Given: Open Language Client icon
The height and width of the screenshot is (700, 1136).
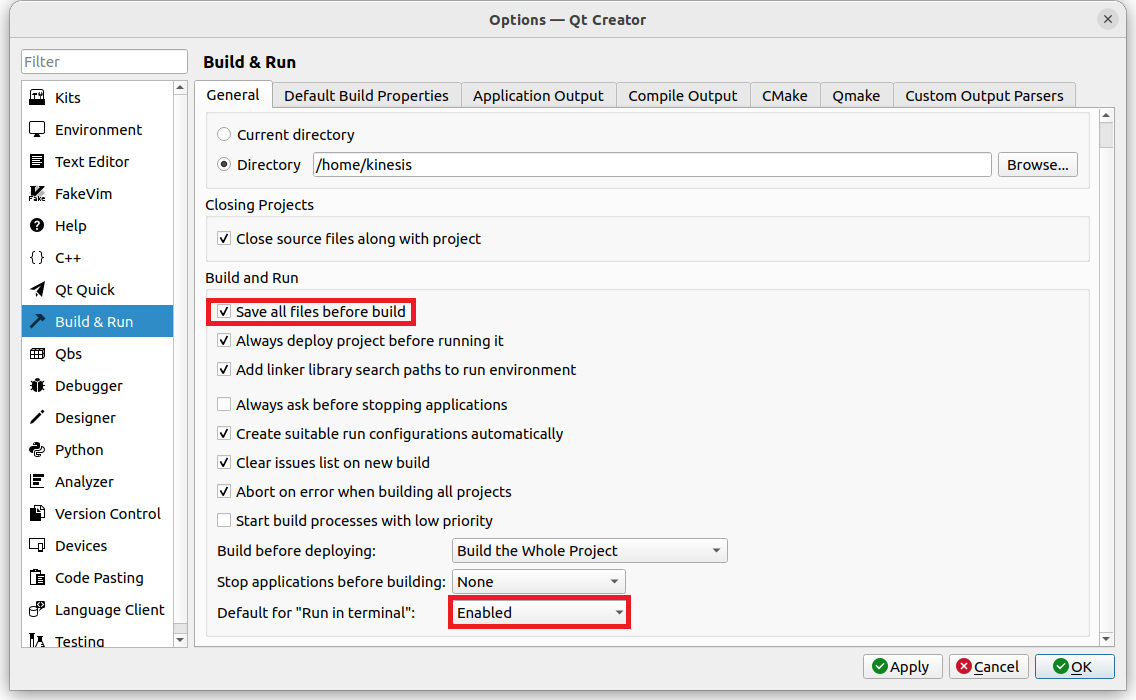Looking at the screenshot, I should 37,609.
